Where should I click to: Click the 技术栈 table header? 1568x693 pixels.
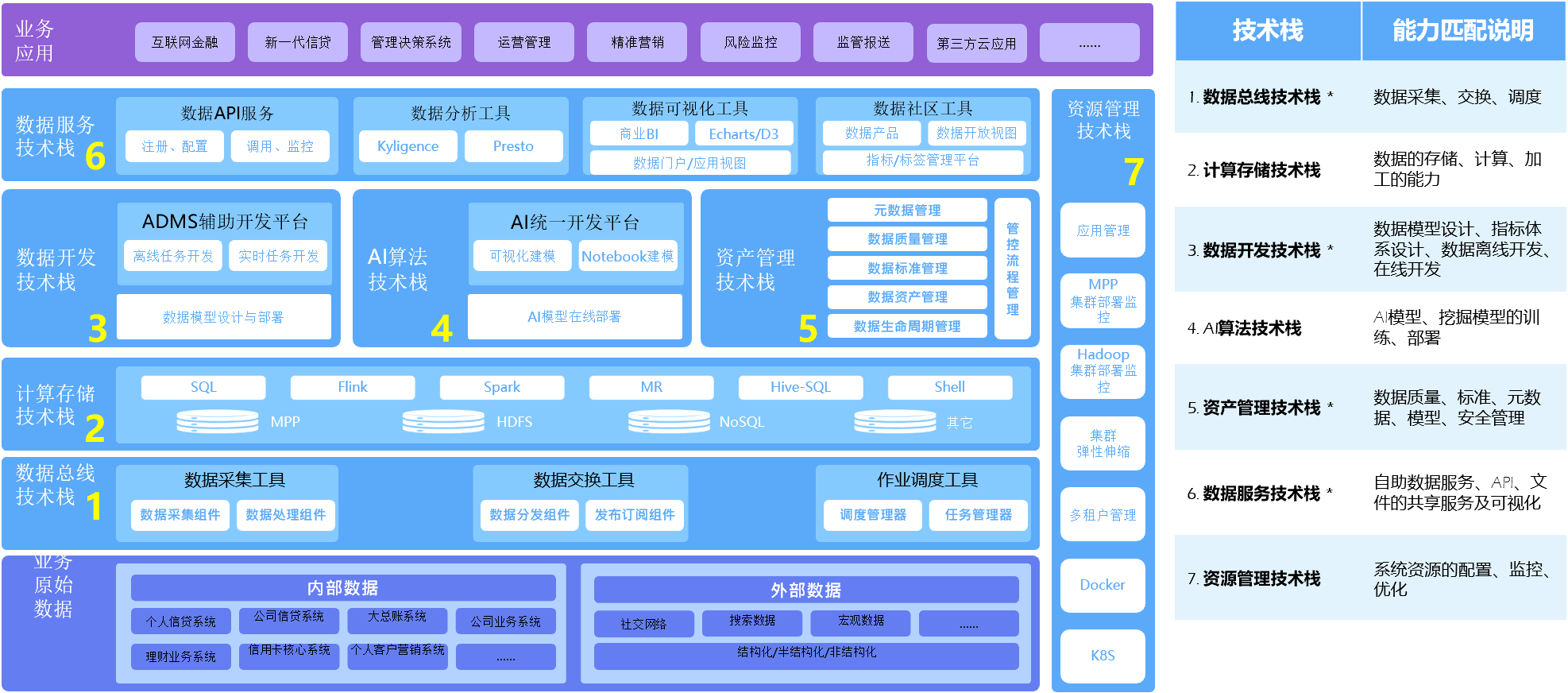(1268, 31)
